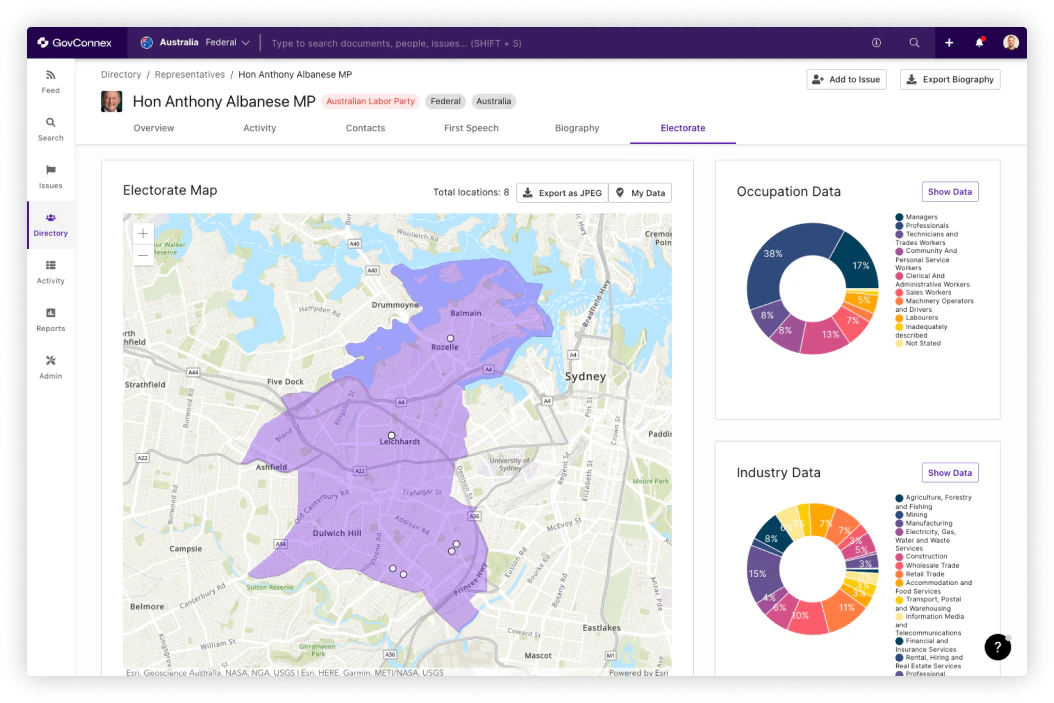The height and width of the screenshot is (703, 1054).
Task: Open the Activity section in sidebar
Action: click(x=50, y=273)
